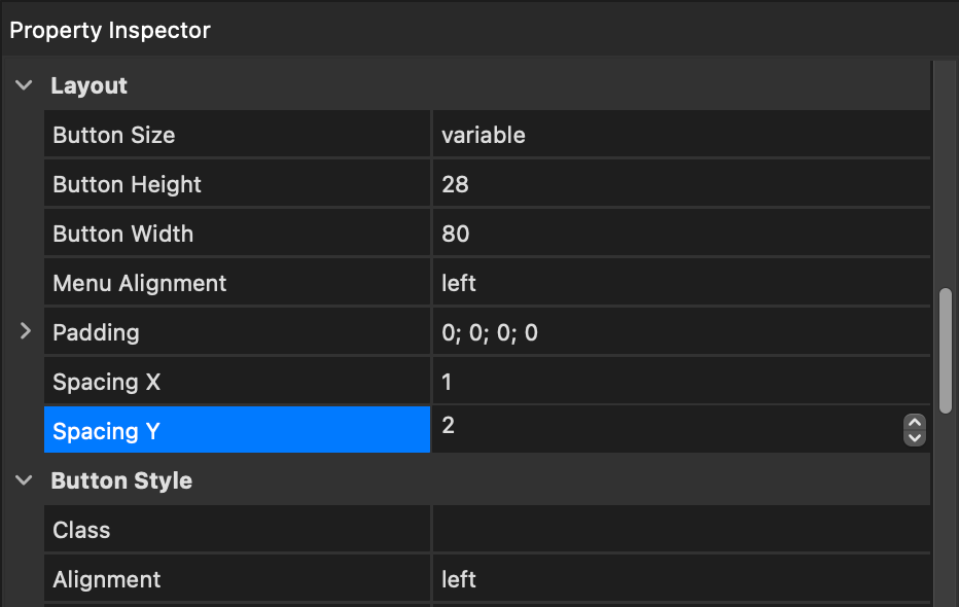The height and width of the screenshot is (608, 960).
Task: Select the Spacing Y property label
Action: (x=237, y=430)
